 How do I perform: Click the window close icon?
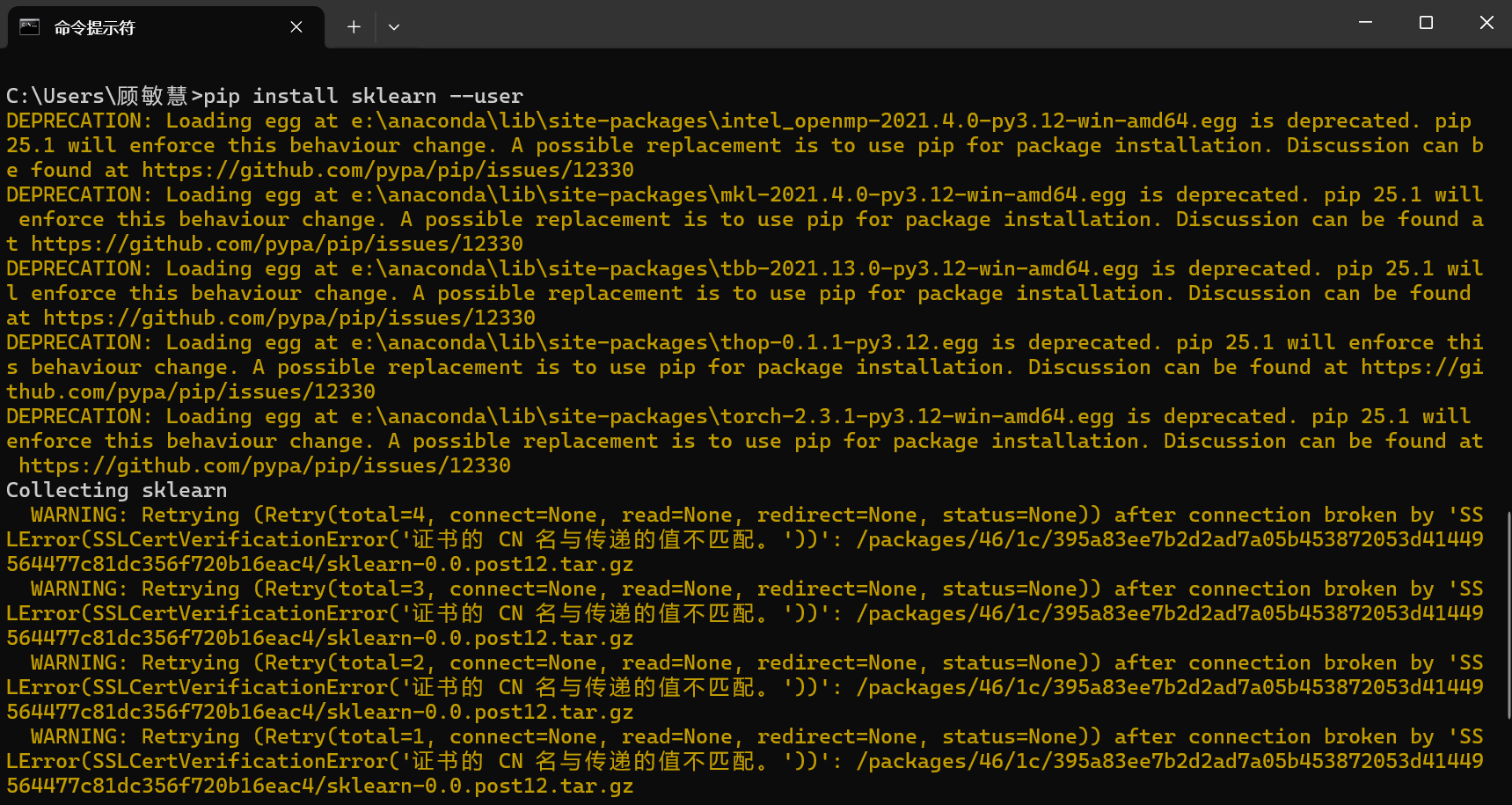[1486, 22]
